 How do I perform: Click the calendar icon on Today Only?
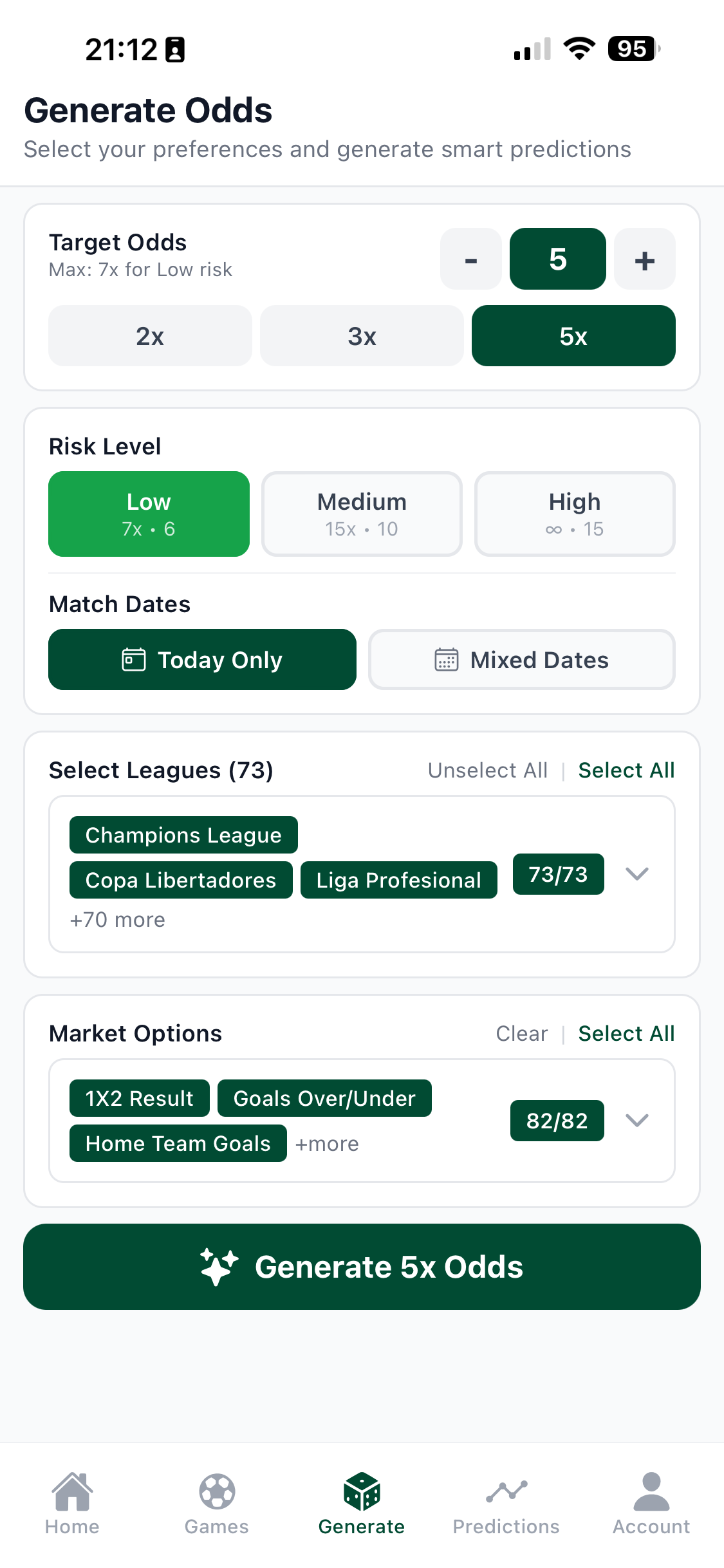point(133,659)
